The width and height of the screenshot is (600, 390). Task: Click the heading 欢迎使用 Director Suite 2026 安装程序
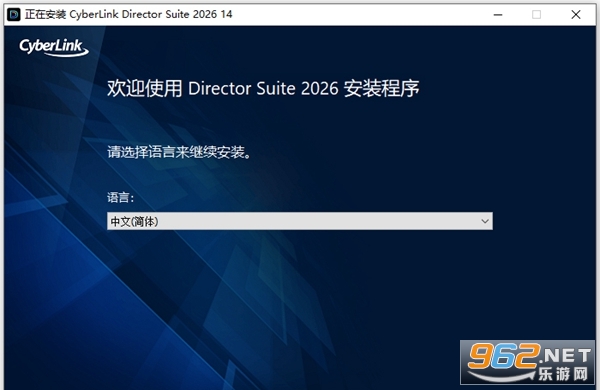pos(263,88)
